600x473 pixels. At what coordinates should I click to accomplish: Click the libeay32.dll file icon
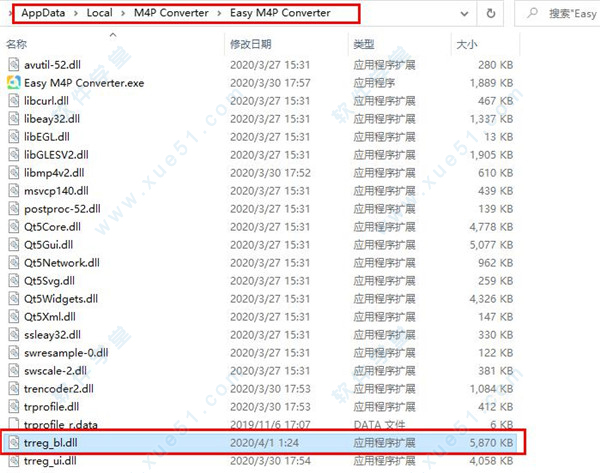click(x=14, y=118)
